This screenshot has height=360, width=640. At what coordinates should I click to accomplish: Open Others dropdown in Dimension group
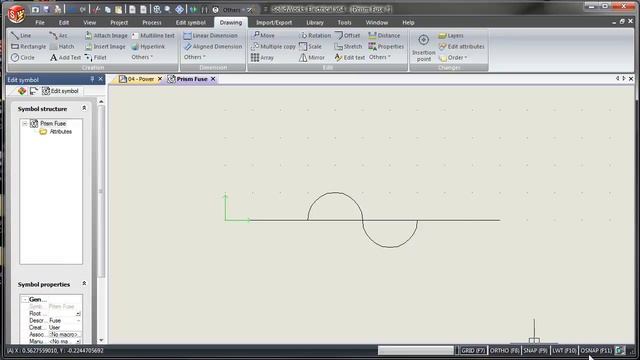[194, 57]
